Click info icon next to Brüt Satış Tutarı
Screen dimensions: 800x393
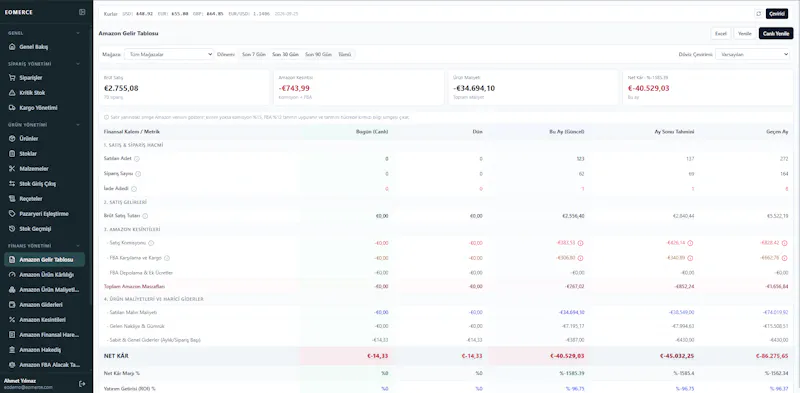145,216
